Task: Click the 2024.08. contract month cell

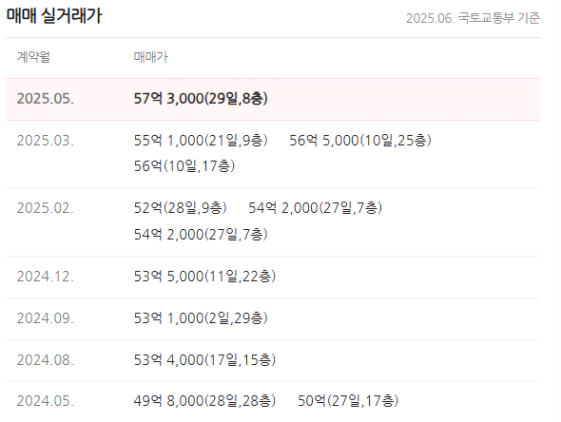Action: (45, 360)
